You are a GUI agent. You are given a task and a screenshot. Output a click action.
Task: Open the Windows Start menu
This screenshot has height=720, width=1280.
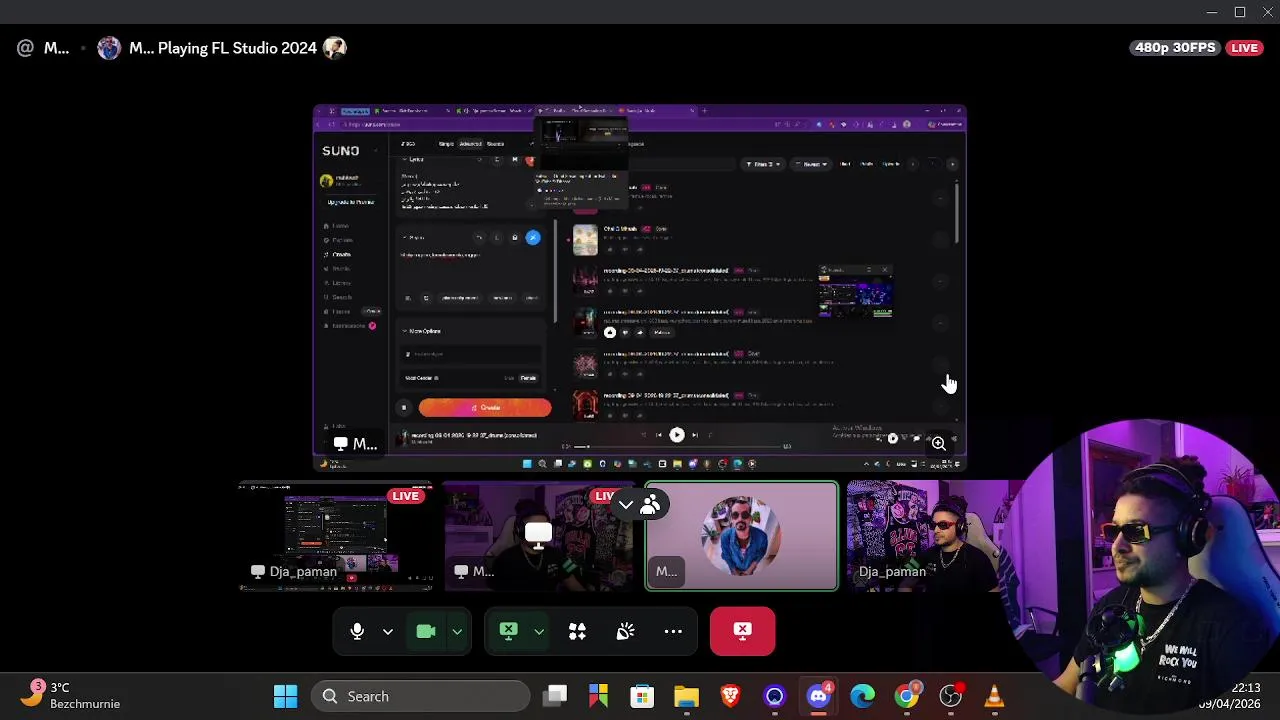pyautogui.click(x=286, y=696)
